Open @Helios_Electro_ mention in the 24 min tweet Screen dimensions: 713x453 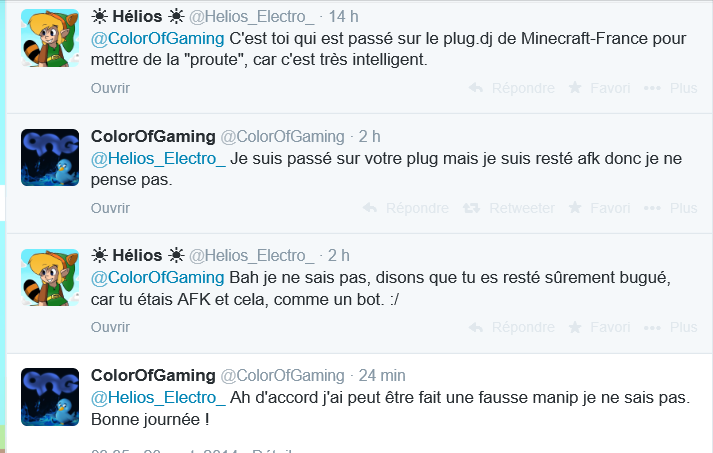click(x=158, y=398)
